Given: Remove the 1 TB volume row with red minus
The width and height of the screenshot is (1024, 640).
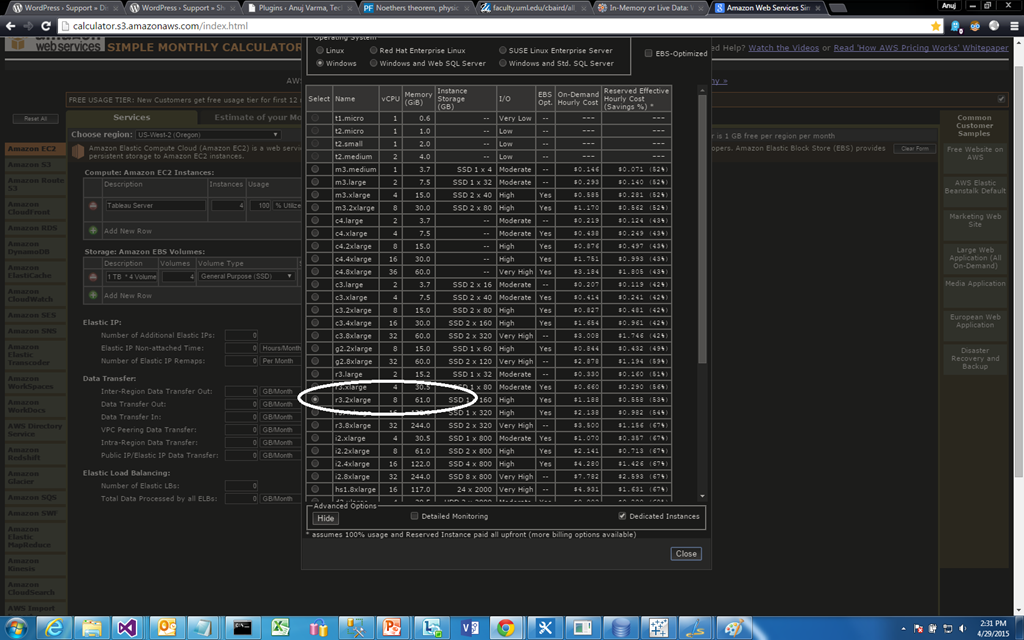Looking at the screenshot, I should point(93,277).
